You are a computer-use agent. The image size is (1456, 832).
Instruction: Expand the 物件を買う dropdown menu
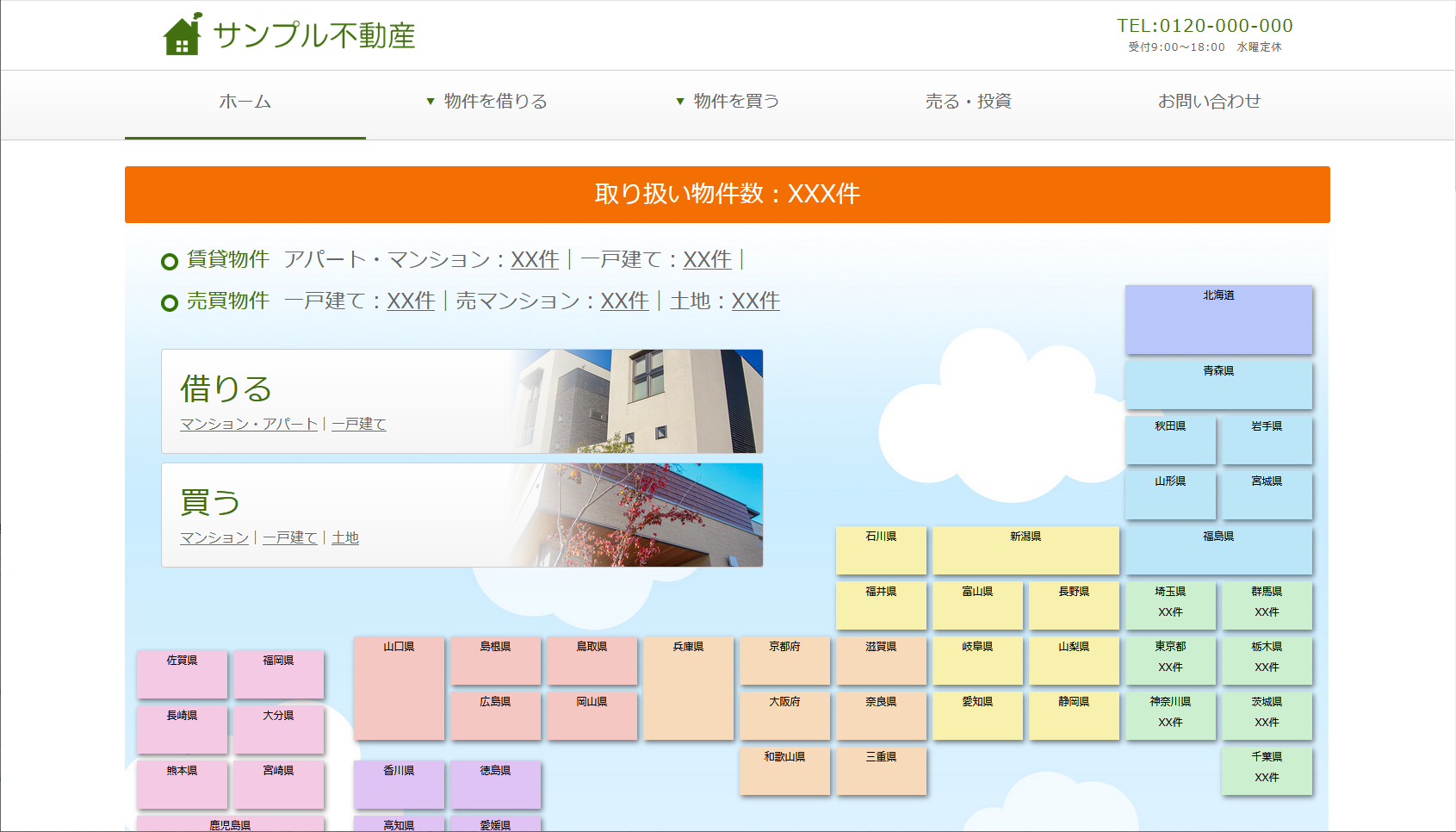[x=728, y=102]
